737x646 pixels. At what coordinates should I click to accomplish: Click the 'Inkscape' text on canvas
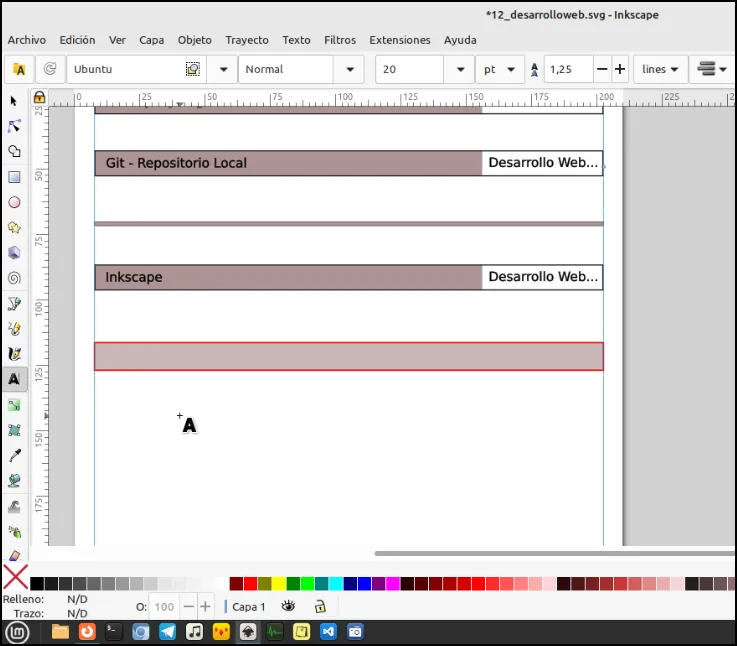point(133,277)
